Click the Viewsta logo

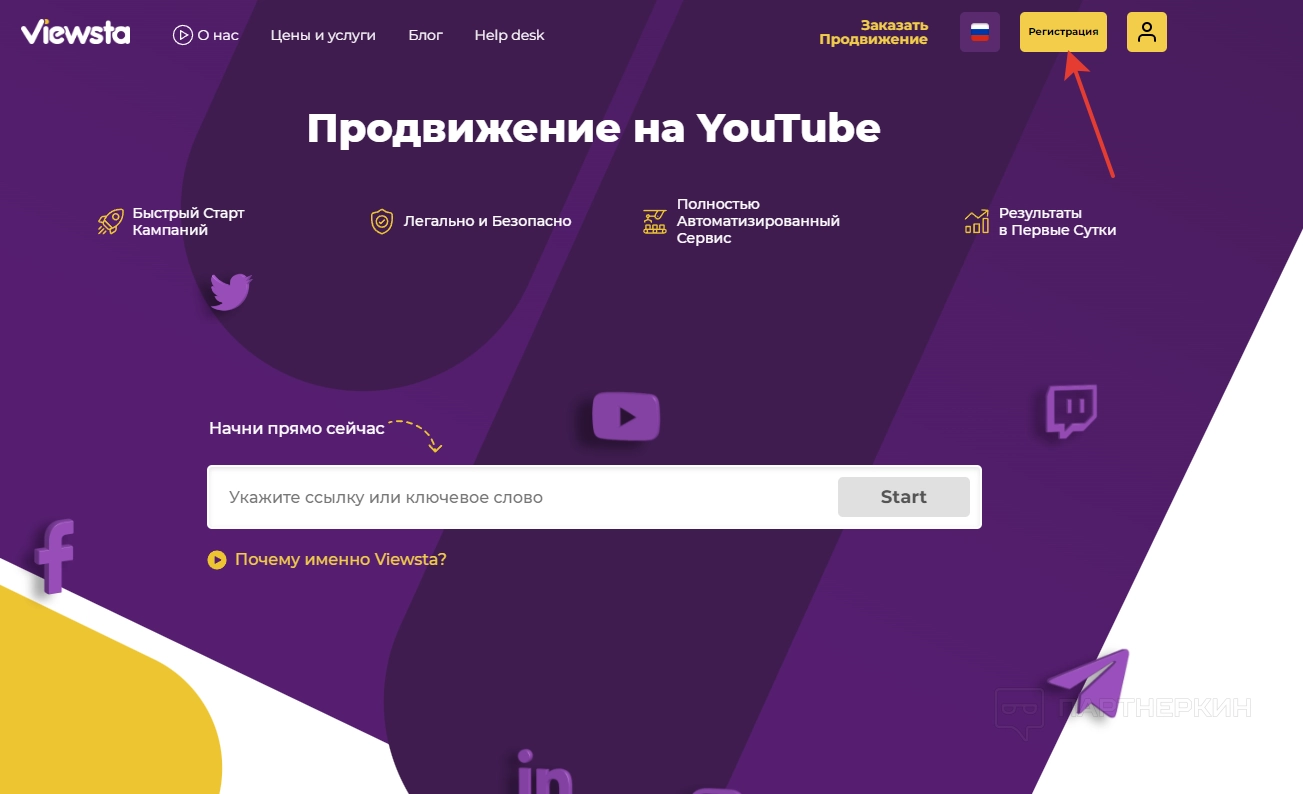pyautogui.click(x=75, y=32)
